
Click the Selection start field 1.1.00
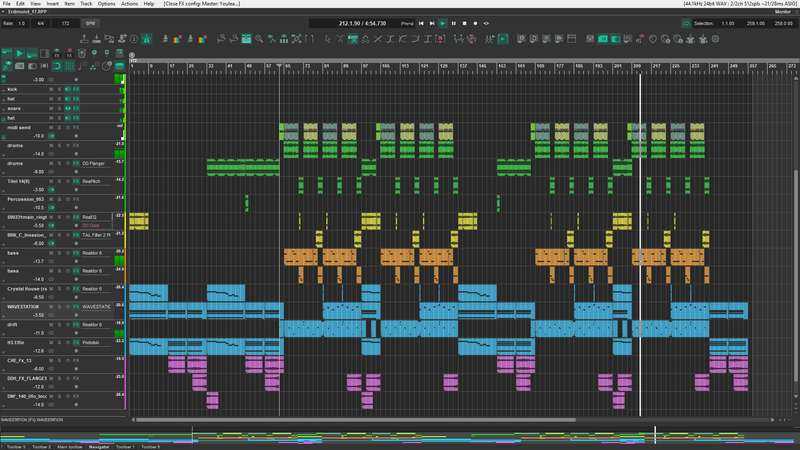coord(728,23)
